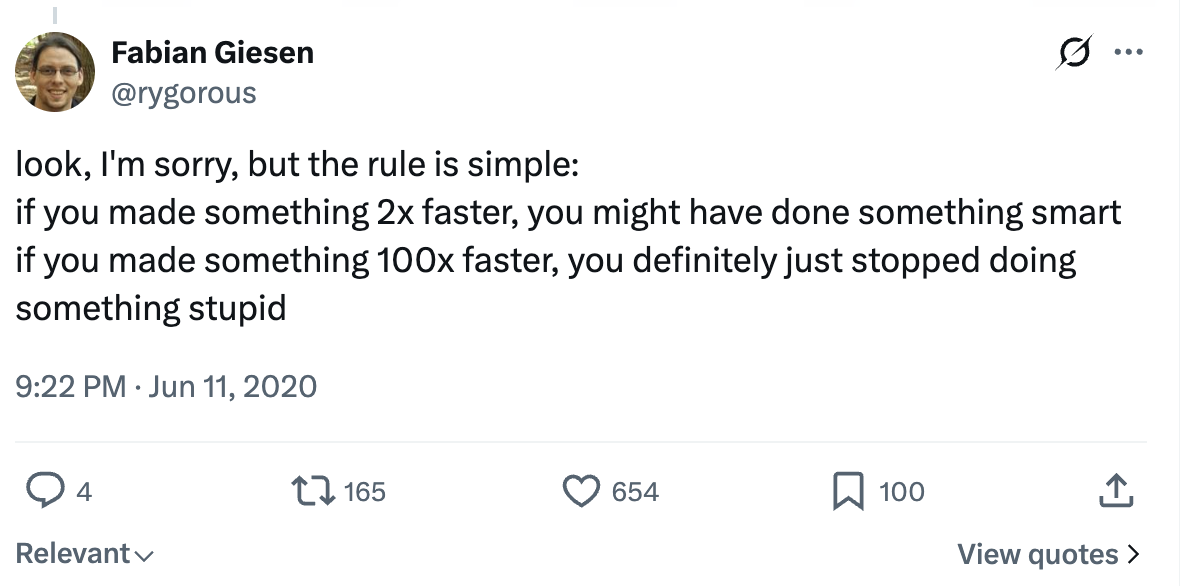Tap the heart icon
Screen dimensions: 1180x586
tap(581, 491)
